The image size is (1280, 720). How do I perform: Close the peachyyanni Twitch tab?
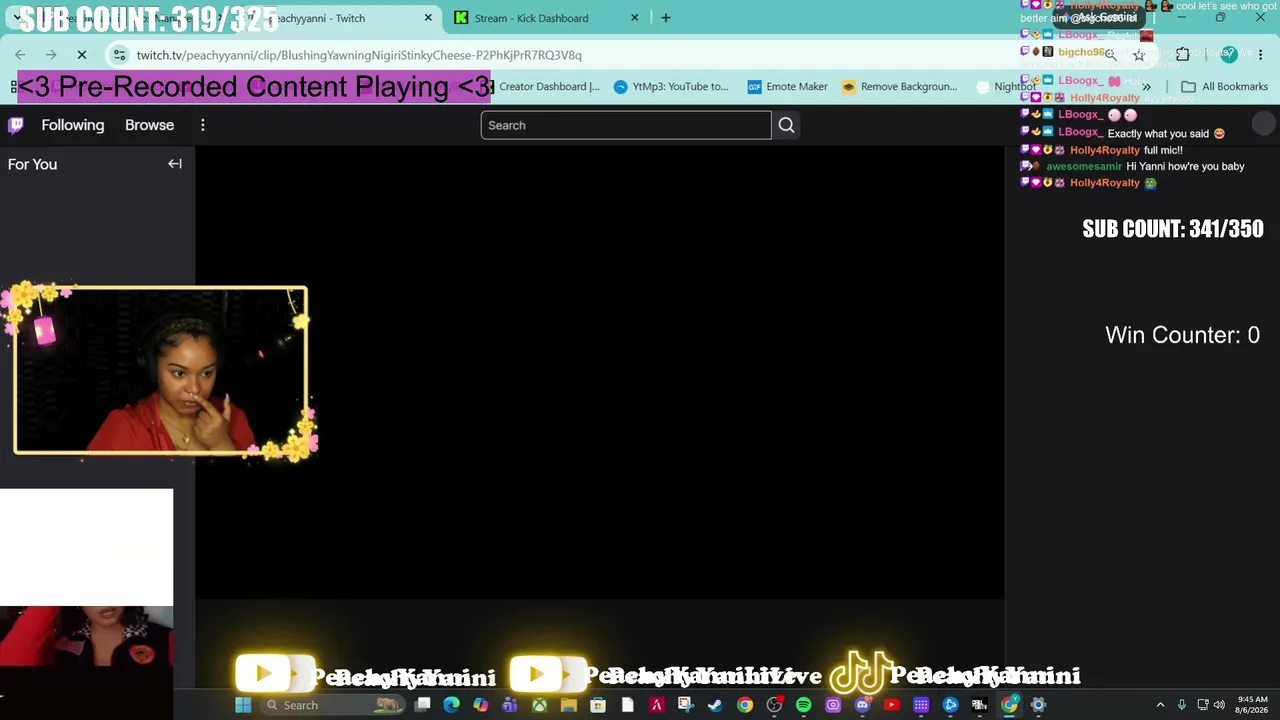click(428, 18)
